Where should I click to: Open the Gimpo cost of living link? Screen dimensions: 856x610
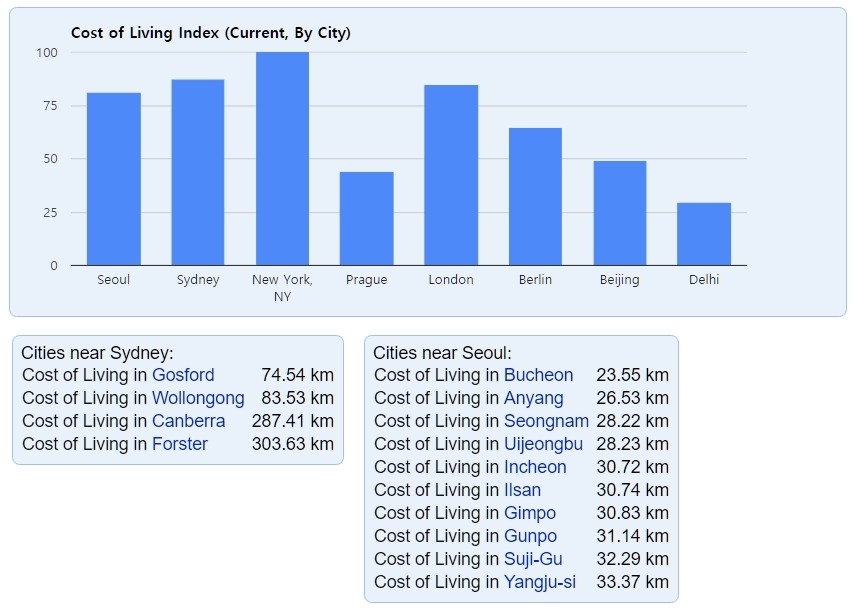click(x=530, y=513)
